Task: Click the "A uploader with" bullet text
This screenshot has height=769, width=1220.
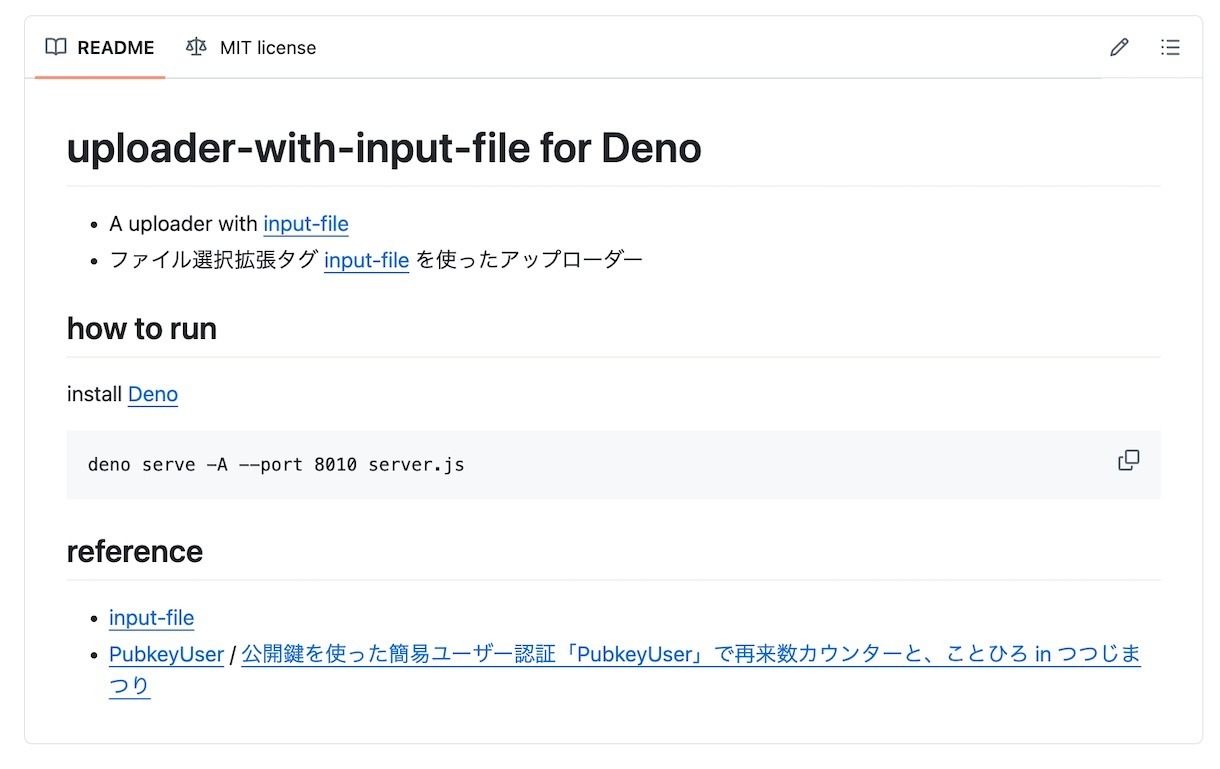Action: tap(183, 224)
